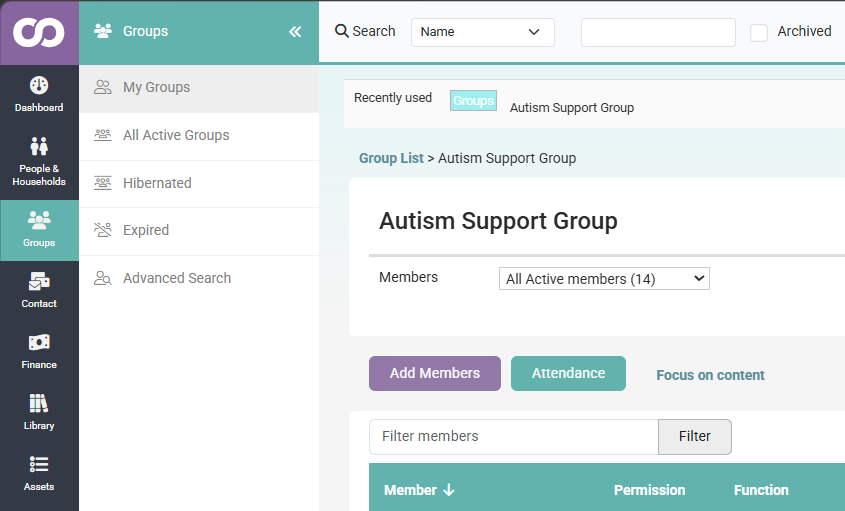845x511 pixels.
Task: Open the Finance module icon
Action: [x=39, y=342]
